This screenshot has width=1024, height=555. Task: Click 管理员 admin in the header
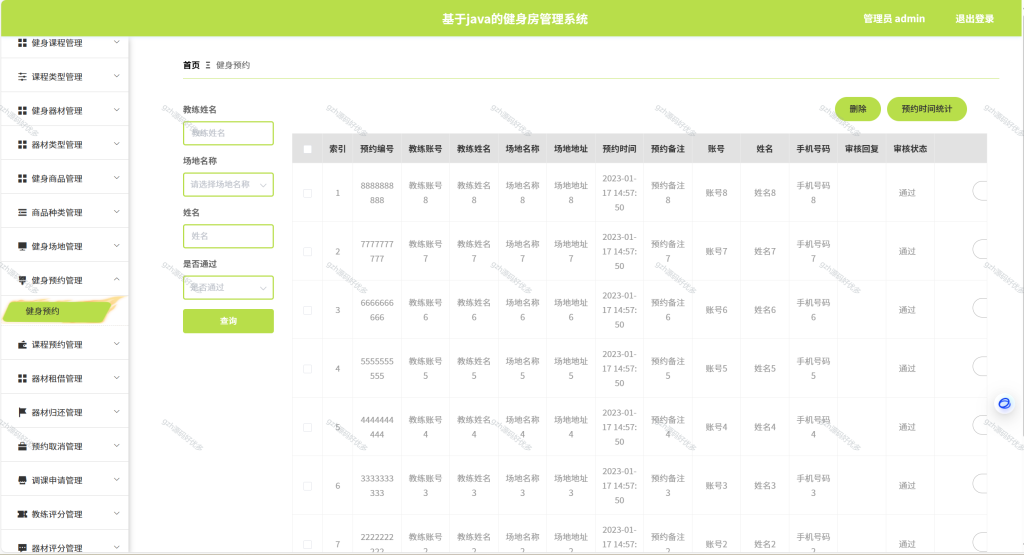pos(894,19)
